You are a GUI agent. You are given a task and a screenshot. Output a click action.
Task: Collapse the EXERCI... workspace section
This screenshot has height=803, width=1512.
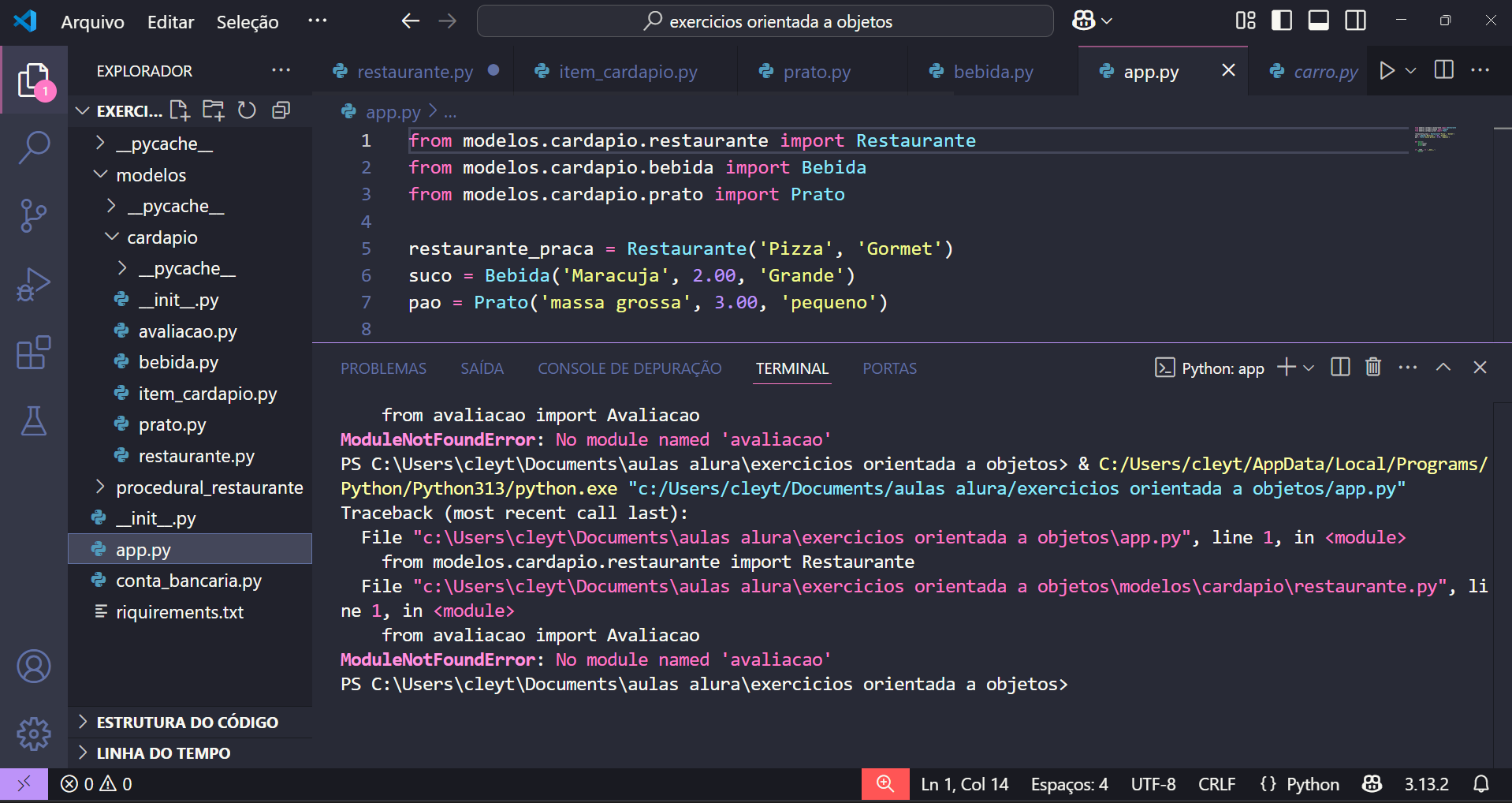coord(118,111)
